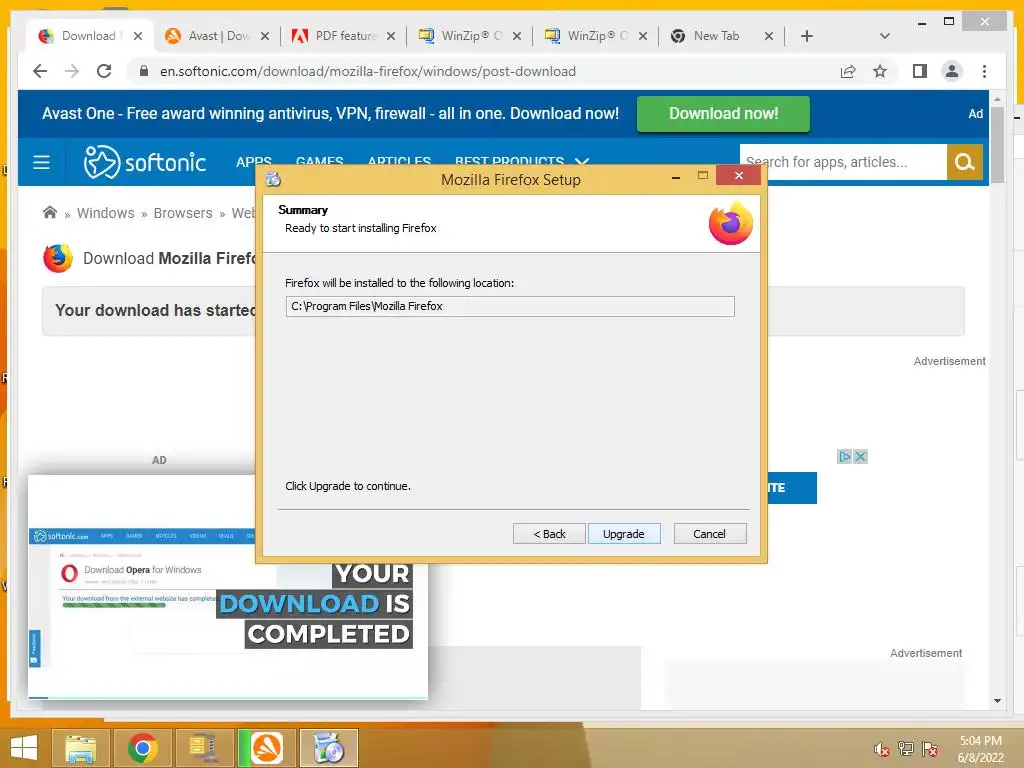Open File Explorer from the taskbar
1024x768 pixels.
pos(80,748)
